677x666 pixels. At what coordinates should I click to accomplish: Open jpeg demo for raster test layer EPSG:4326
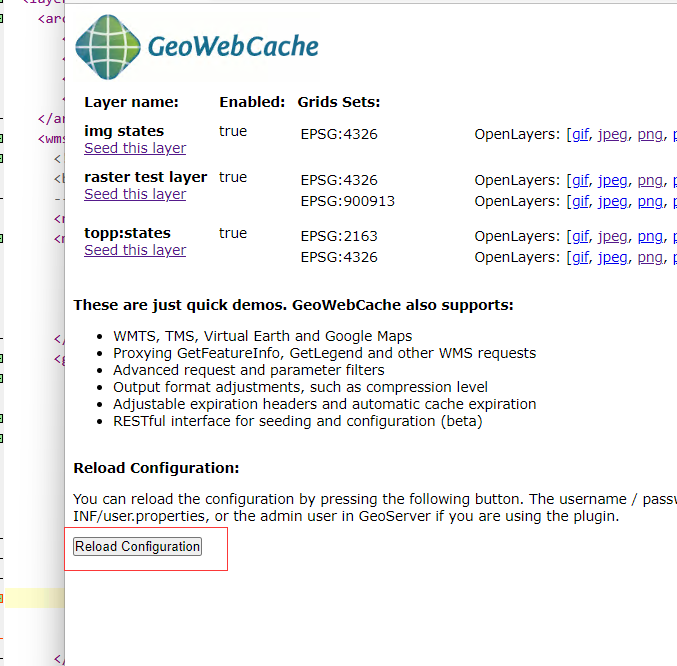[x=613, y=180]
